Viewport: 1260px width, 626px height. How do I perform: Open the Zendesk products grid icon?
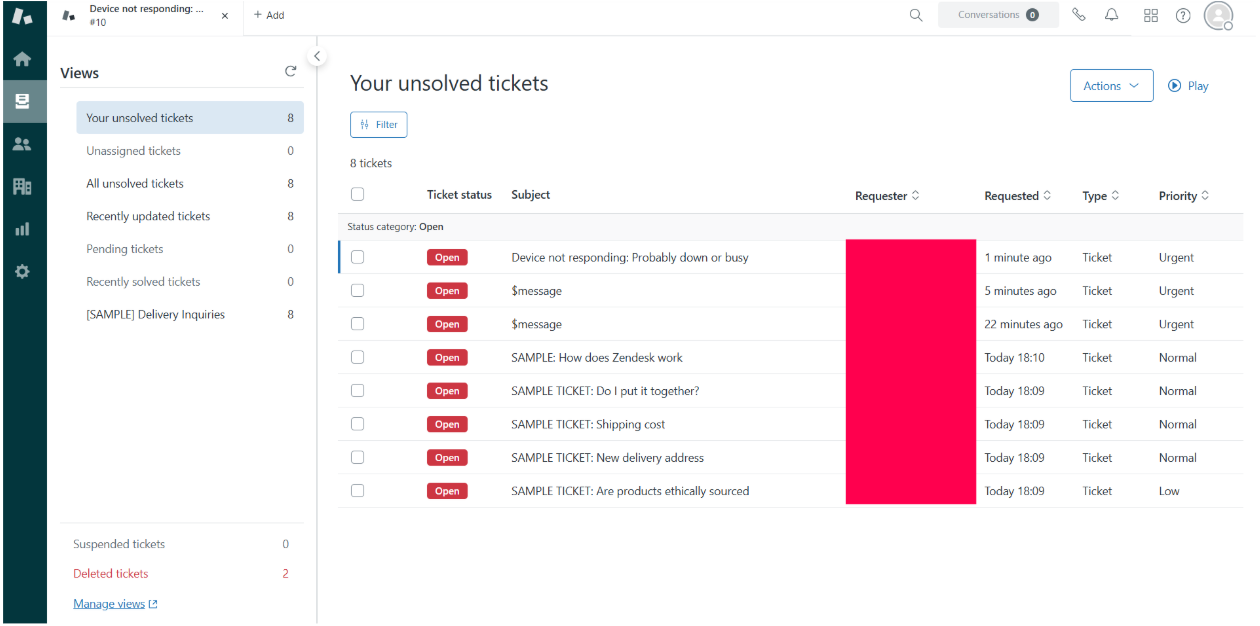tap(1150, 15)
